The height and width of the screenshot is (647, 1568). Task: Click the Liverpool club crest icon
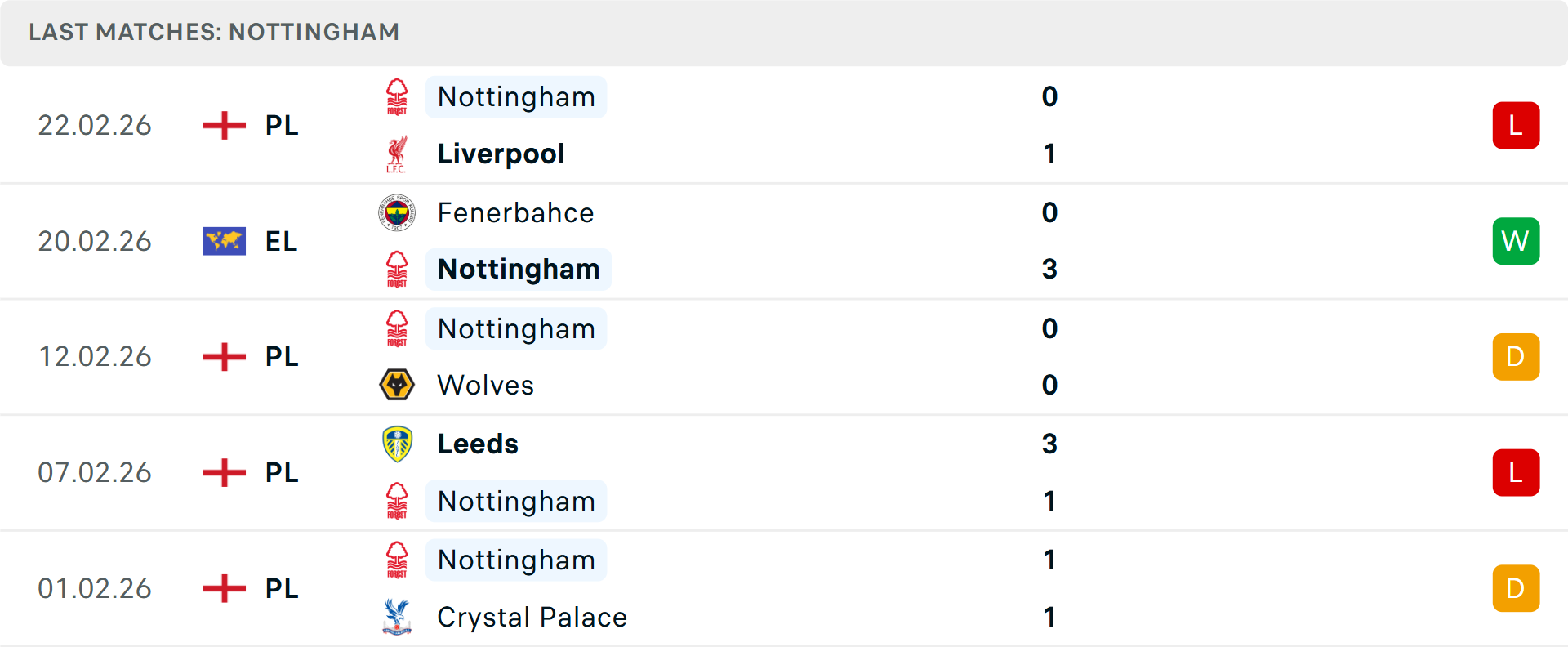(x=397, y=154)
